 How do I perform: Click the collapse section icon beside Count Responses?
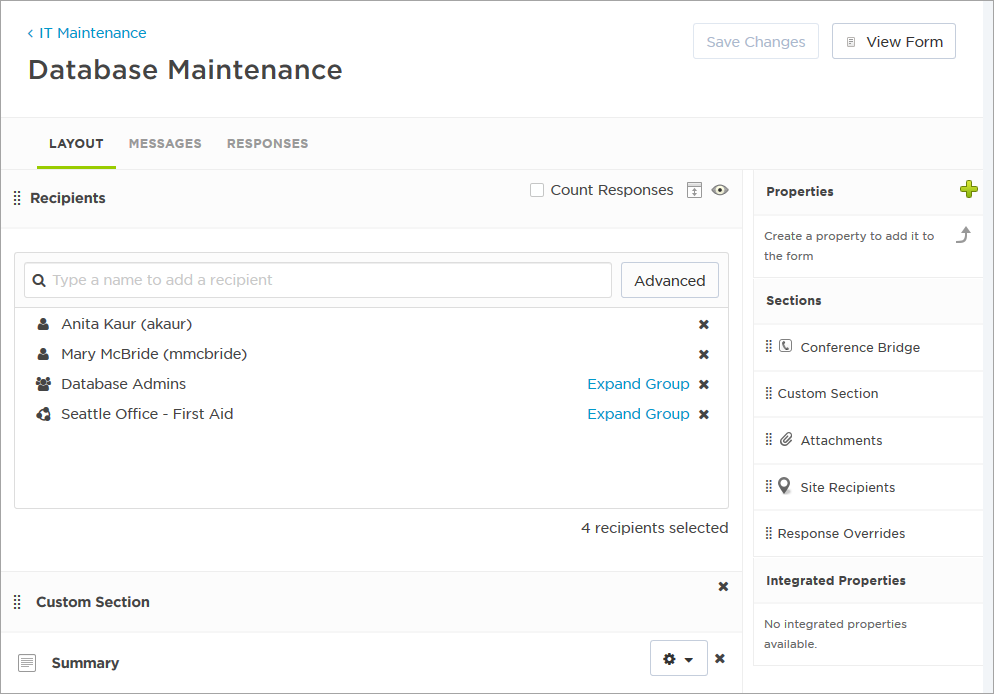pos(695,190)
